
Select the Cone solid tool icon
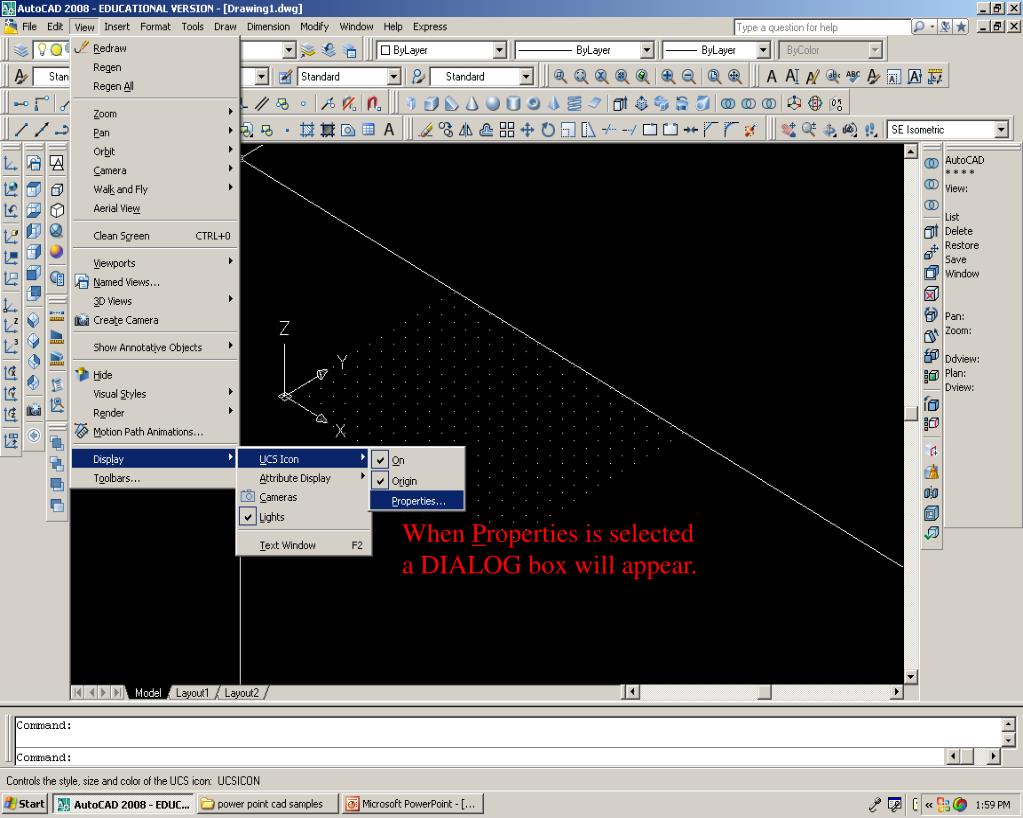[473, 103]
